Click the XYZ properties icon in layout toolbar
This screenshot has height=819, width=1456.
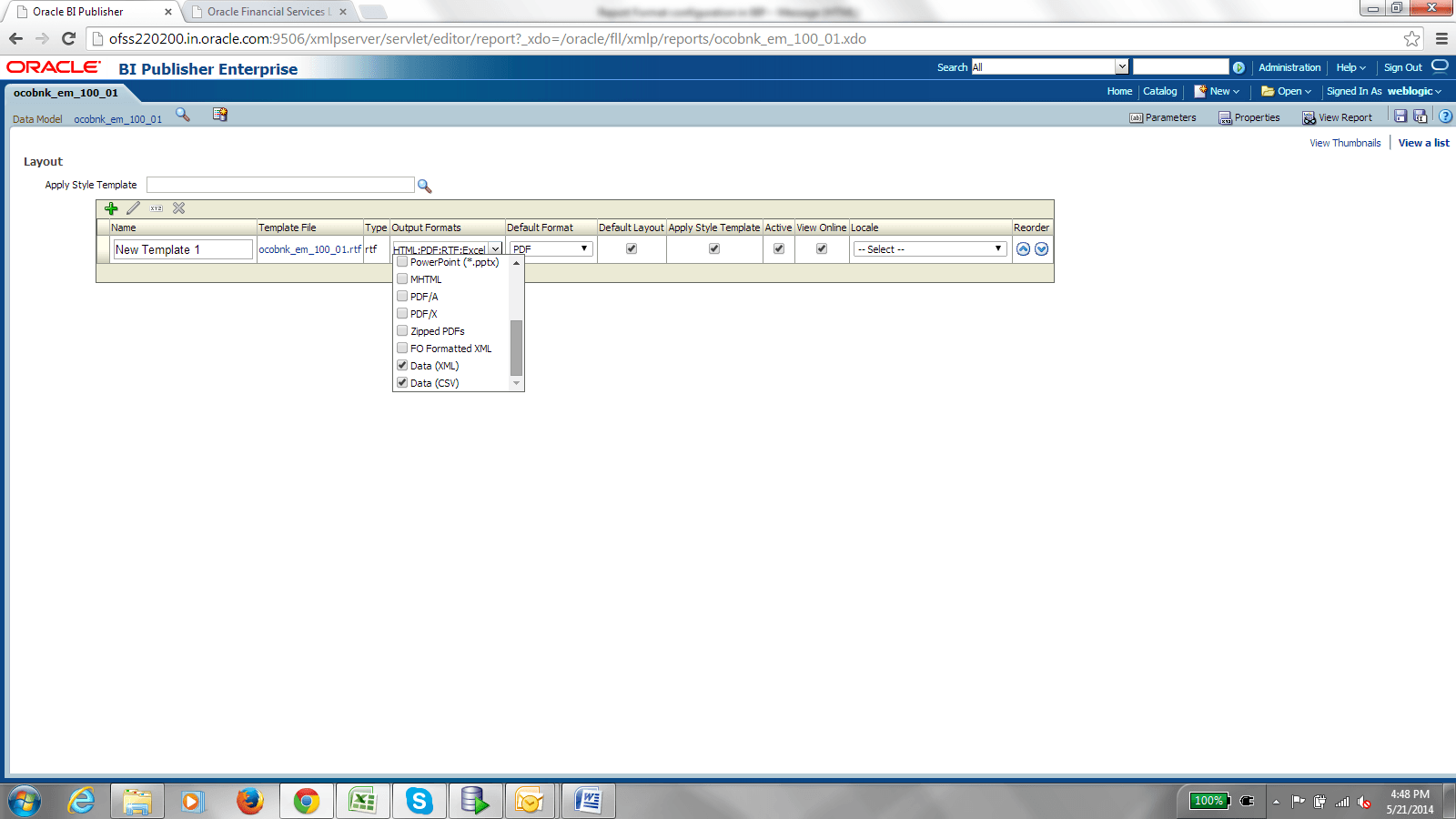[x=157, y=208]
